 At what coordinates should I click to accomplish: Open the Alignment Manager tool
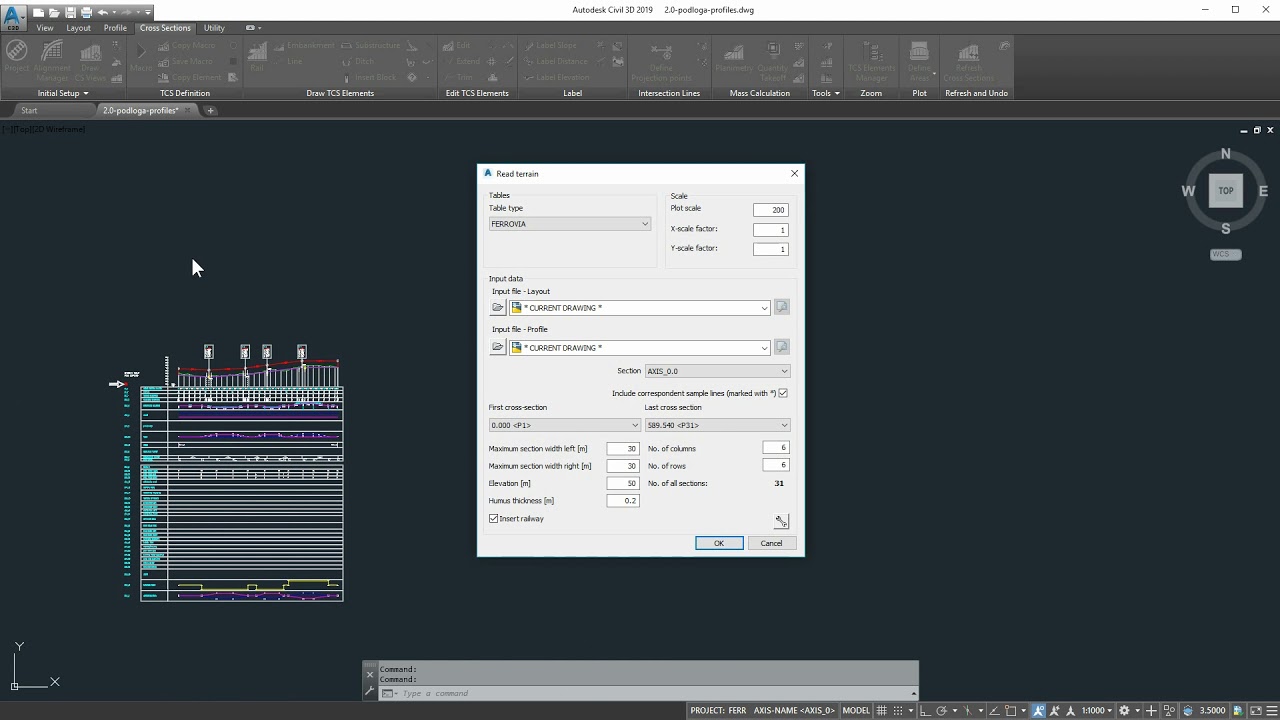[51, 60]
